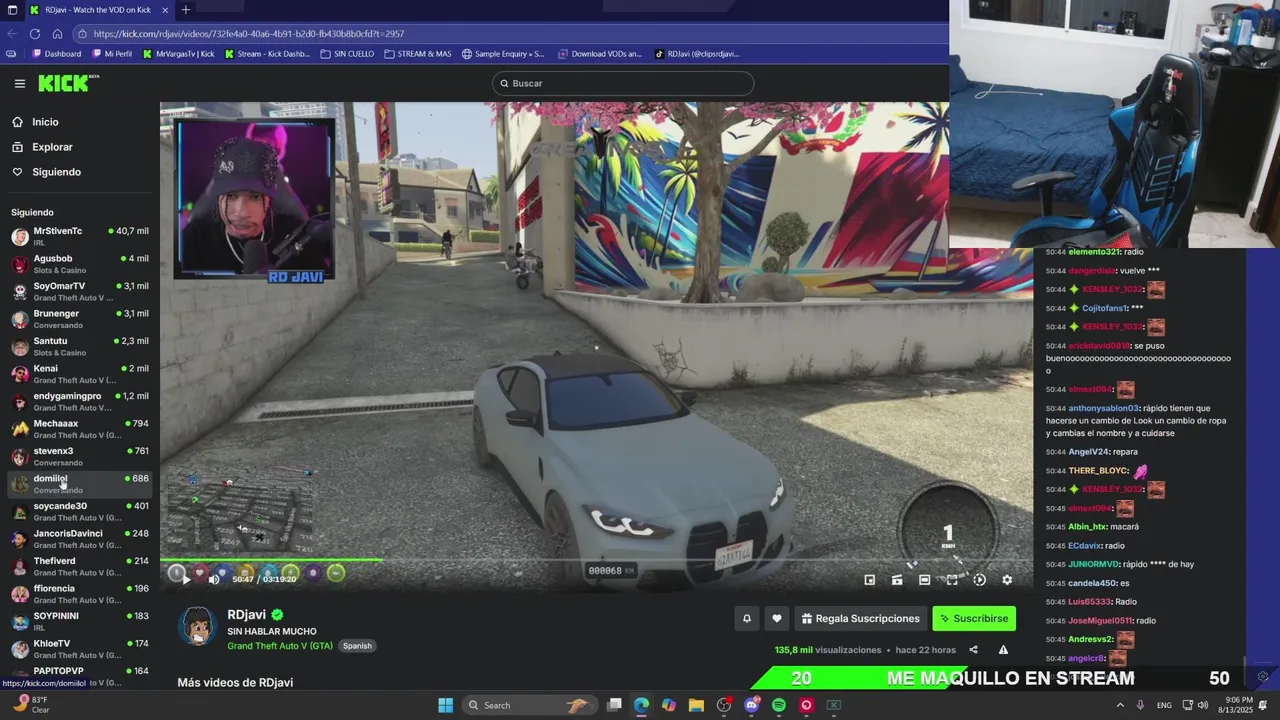
Task: Open Thefiverd channel in following list
Action: click(80, 566)
